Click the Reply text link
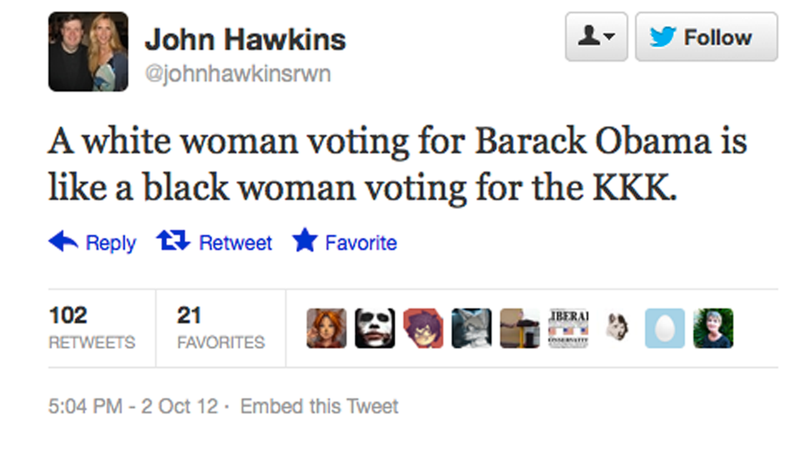The image size is (800, 450). coord(111,243)
